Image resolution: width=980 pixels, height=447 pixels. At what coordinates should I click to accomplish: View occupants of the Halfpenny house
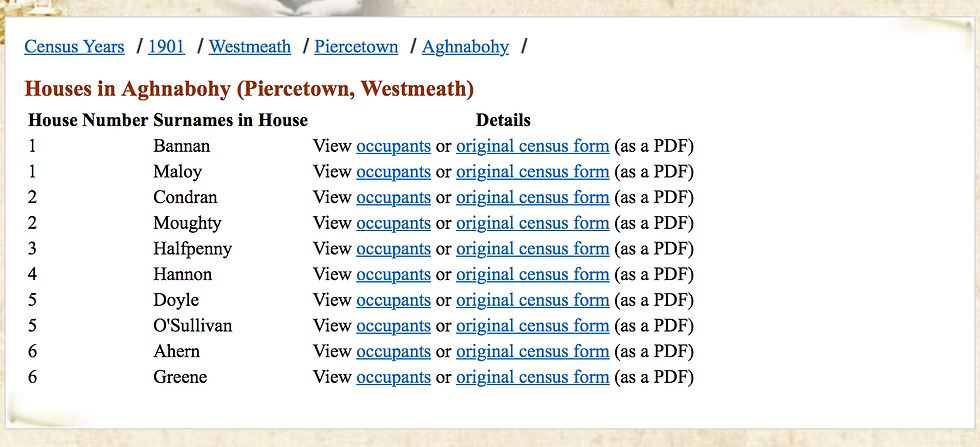393,249
